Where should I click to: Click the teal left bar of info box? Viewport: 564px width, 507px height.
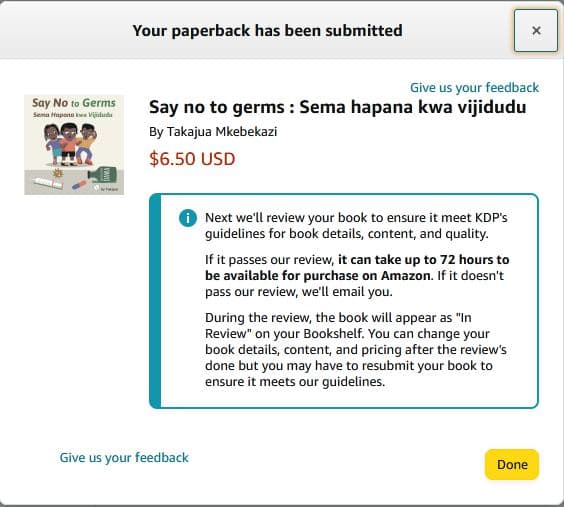(x=155, y=301)
